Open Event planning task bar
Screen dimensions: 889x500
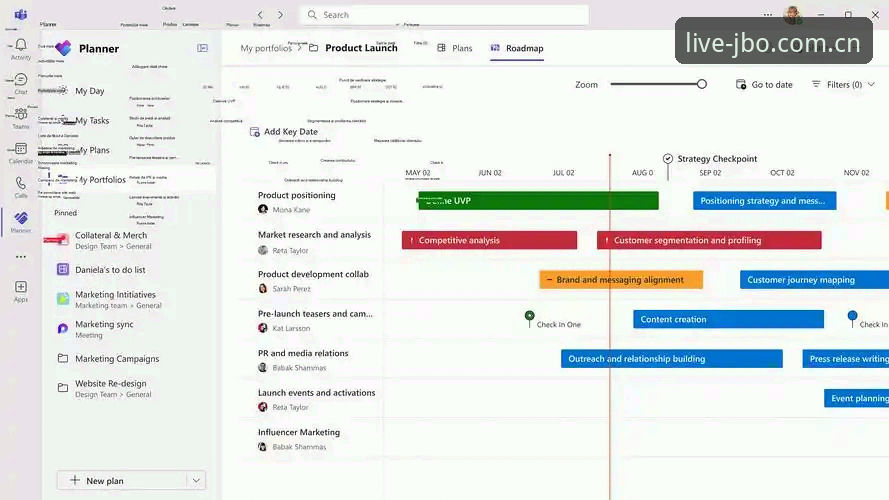[856, 399]
